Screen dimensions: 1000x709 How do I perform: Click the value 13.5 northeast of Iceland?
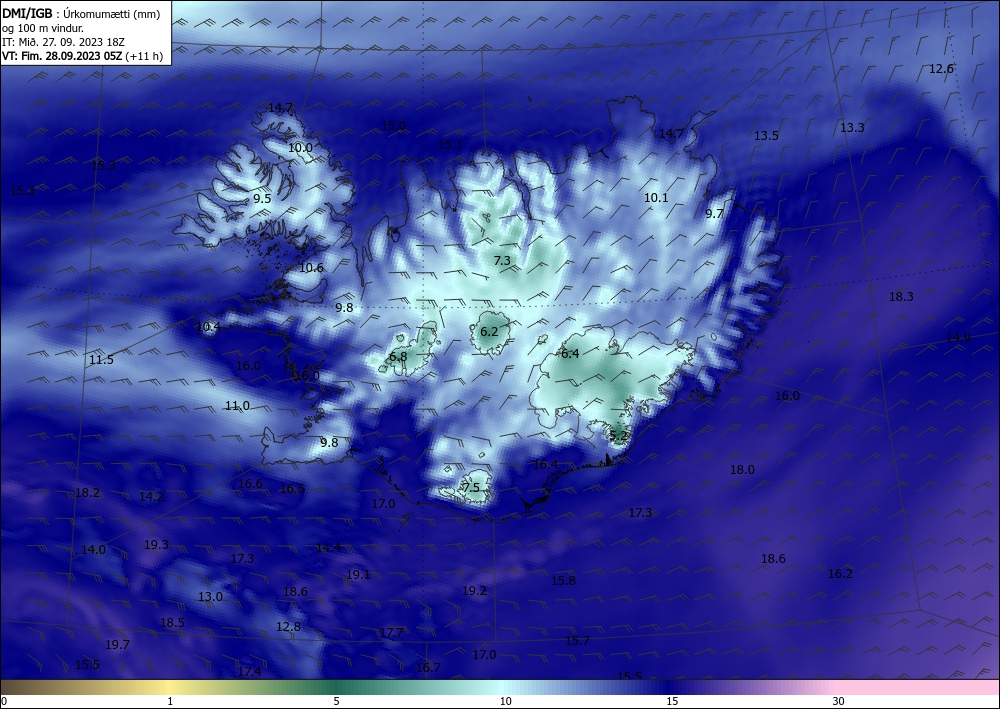click(x=766, y=135)
